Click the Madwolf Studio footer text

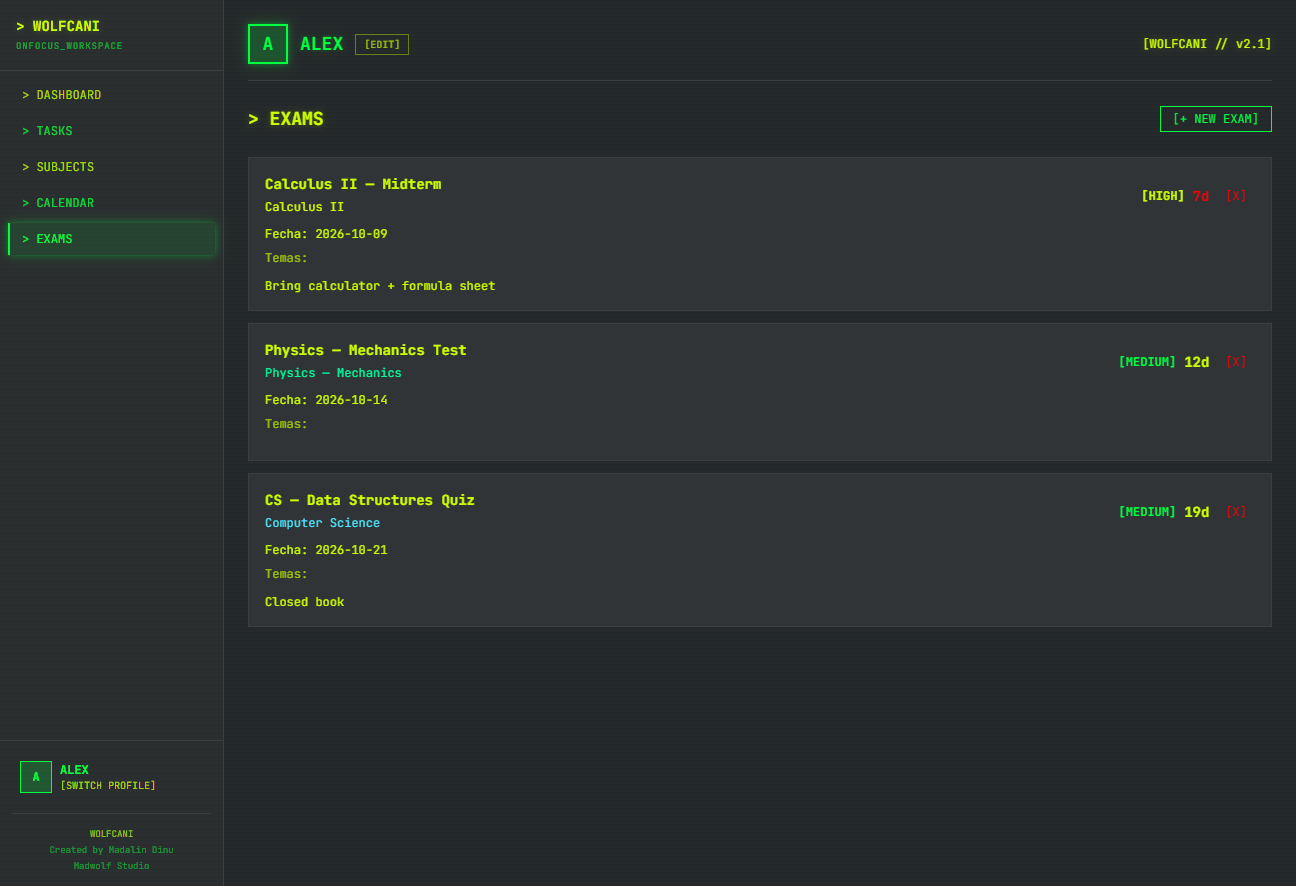pyautogui.click(x=112, y=866)
